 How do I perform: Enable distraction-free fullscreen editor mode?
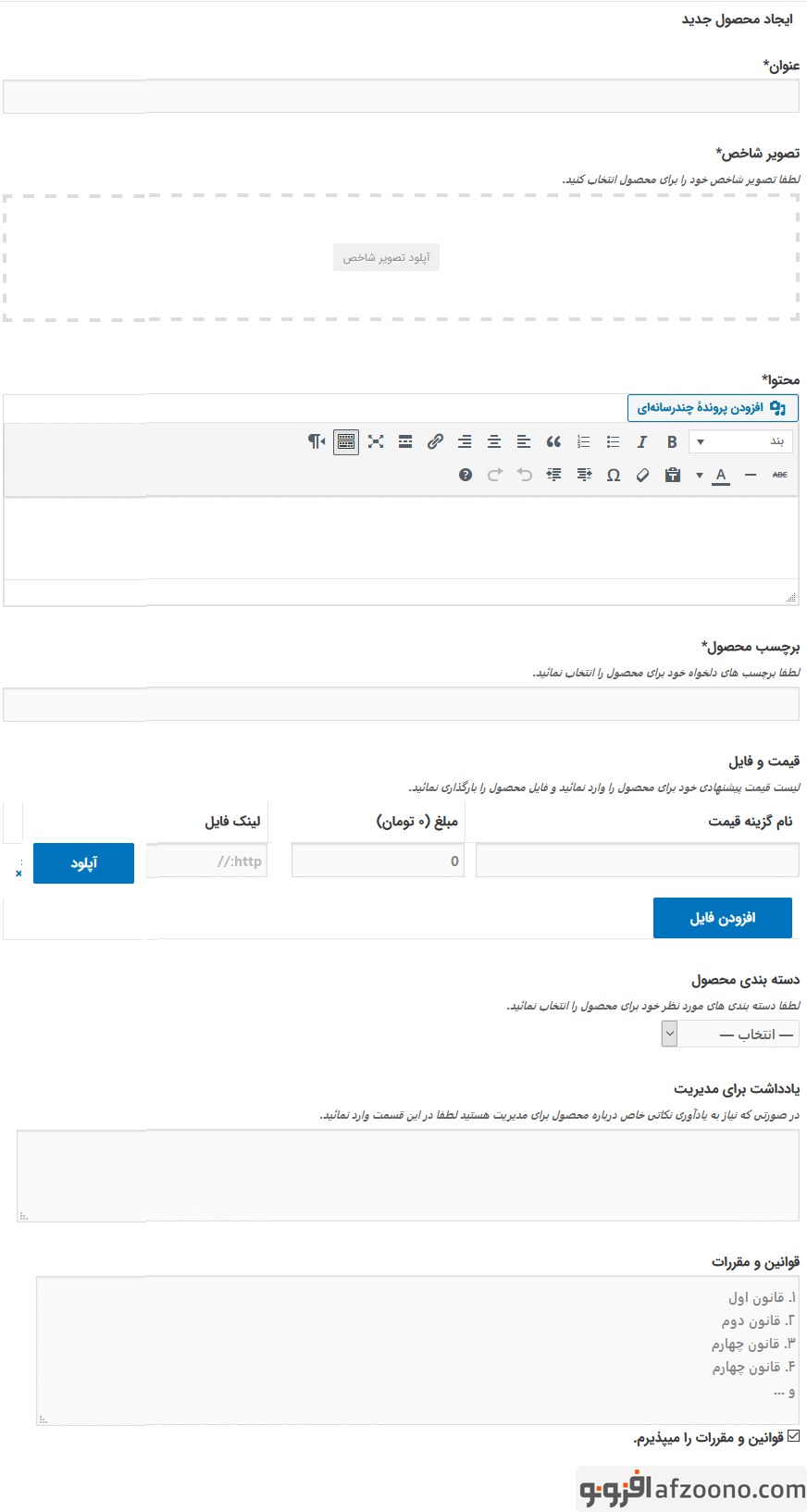(x=376, y=442)
